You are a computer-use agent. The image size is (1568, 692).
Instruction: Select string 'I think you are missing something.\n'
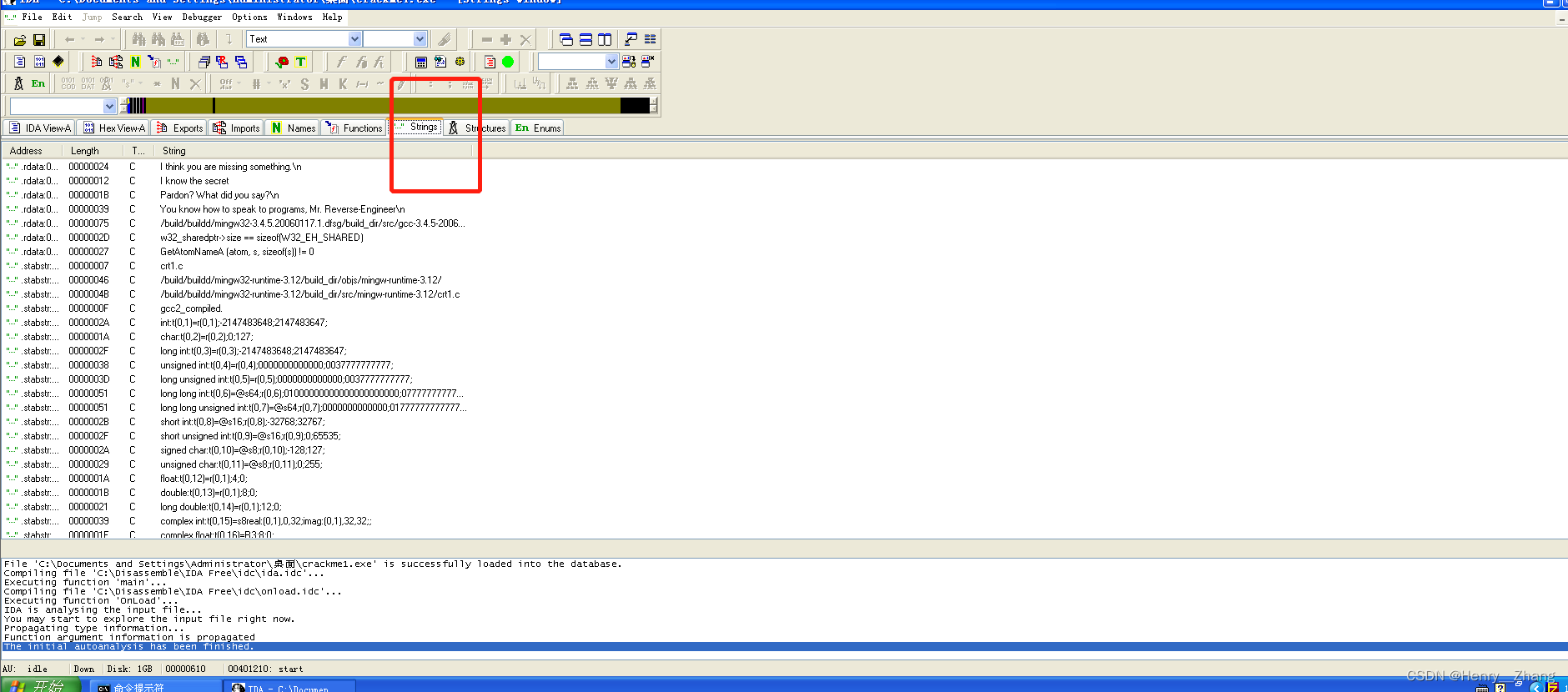230,167
